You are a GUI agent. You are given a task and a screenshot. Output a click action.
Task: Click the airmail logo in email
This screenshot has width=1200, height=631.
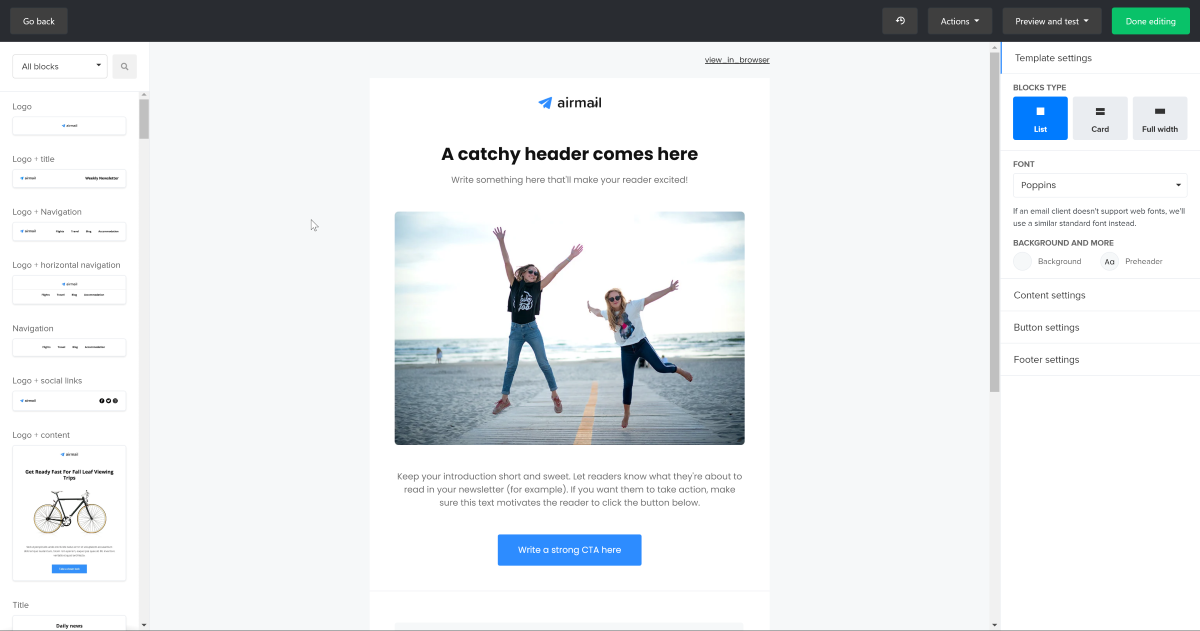(570, 102)
